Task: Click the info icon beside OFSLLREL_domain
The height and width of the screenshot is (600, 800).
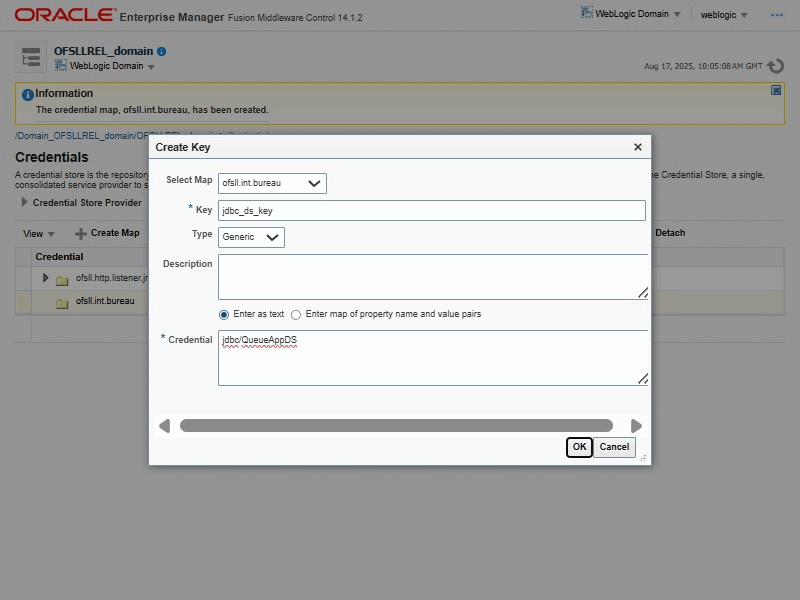Action: 162,52
